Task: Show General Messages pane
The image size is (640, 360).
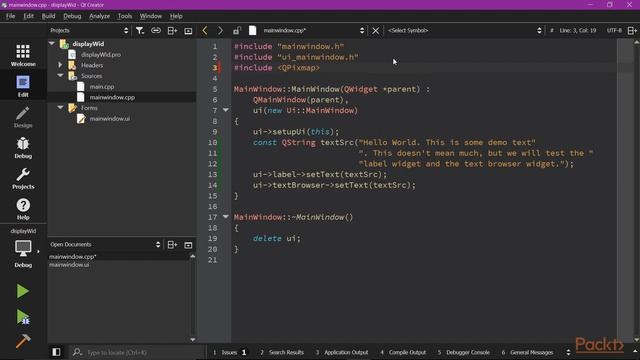Action: [x=528, y=352]
